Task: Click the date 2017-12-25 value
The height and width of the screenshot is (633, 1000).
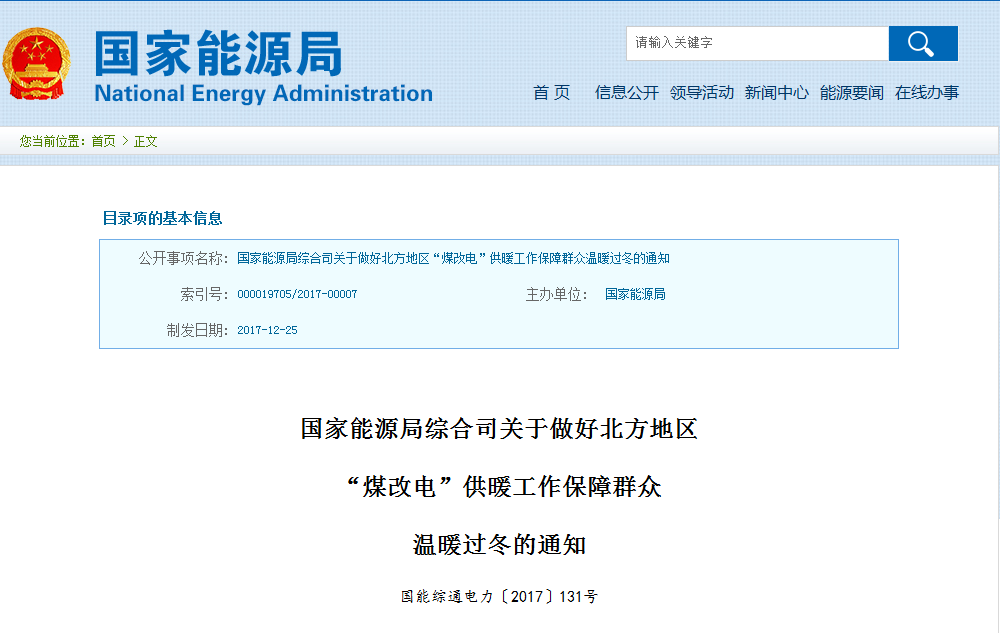Action: [x=265, y=329]
